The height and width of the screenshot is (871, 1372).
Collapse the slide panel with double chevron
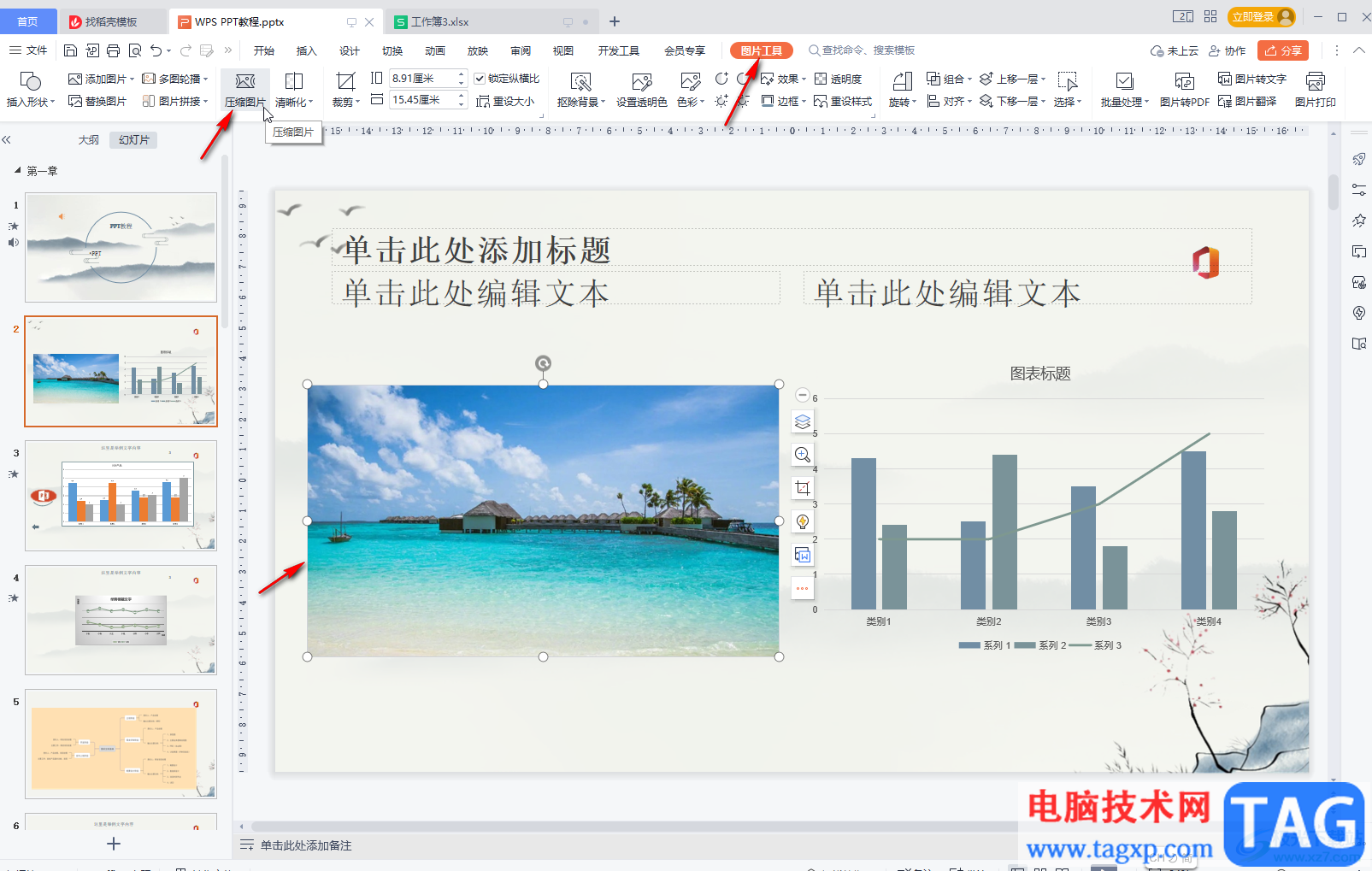pos(7,139)
